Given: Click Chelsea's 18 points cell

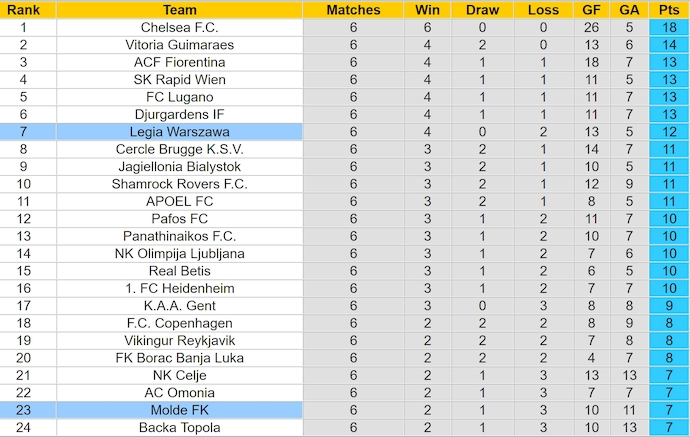Looking at the screenshot, I should 667,28.
